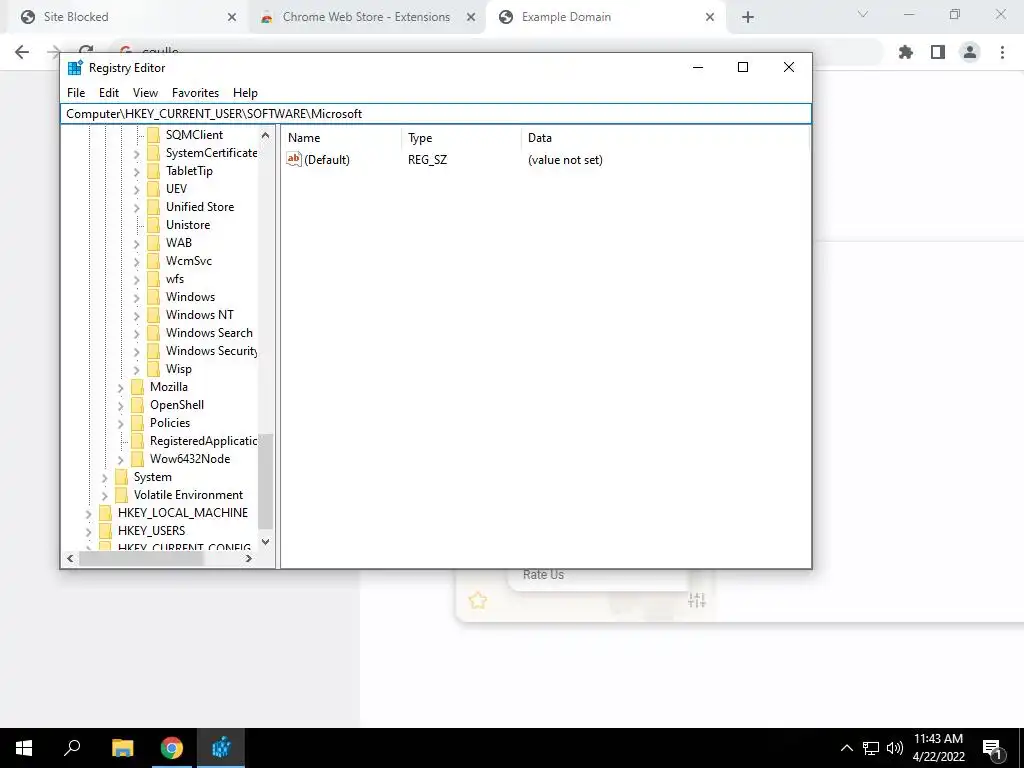Select the Unified Store folder icon
The image size is (1024, 768).
pos(153,206)
